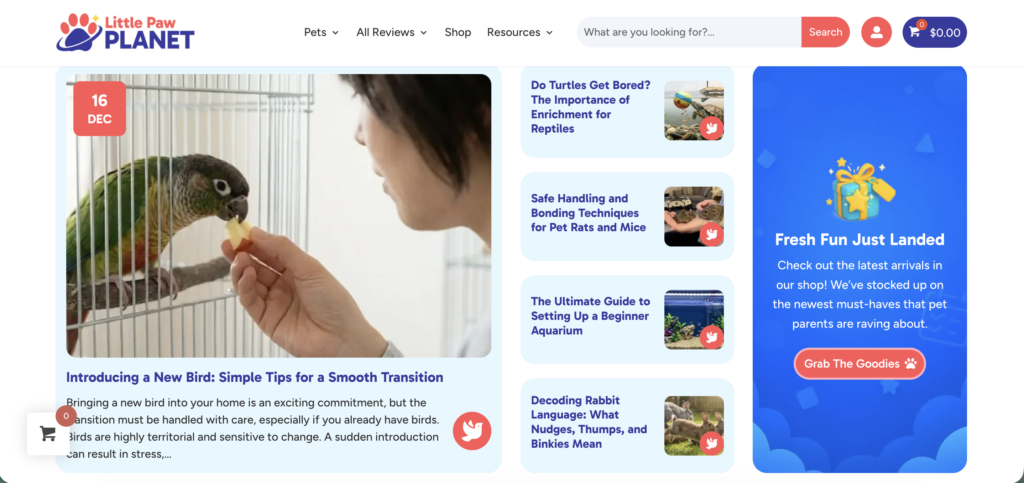Open the Shop menu item

click(x=458, y=32)
